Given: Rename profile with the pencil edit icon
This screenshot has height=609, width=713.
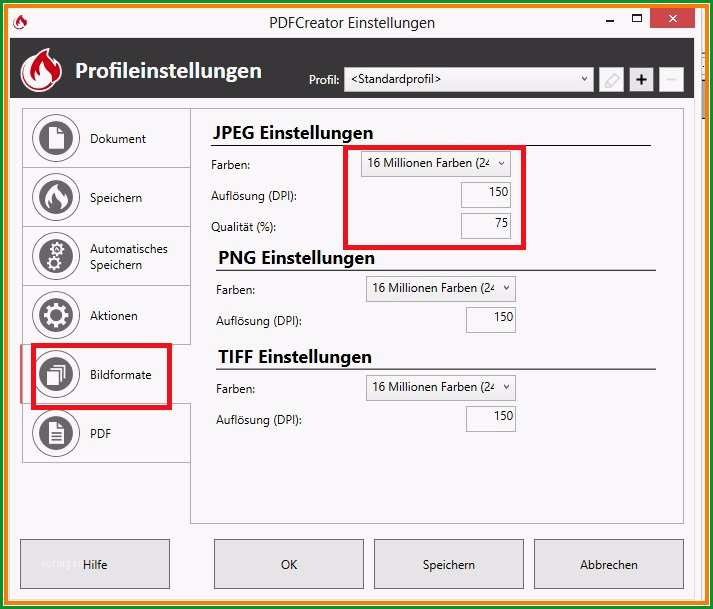Looking at the screenshot, I should [611, 80].
